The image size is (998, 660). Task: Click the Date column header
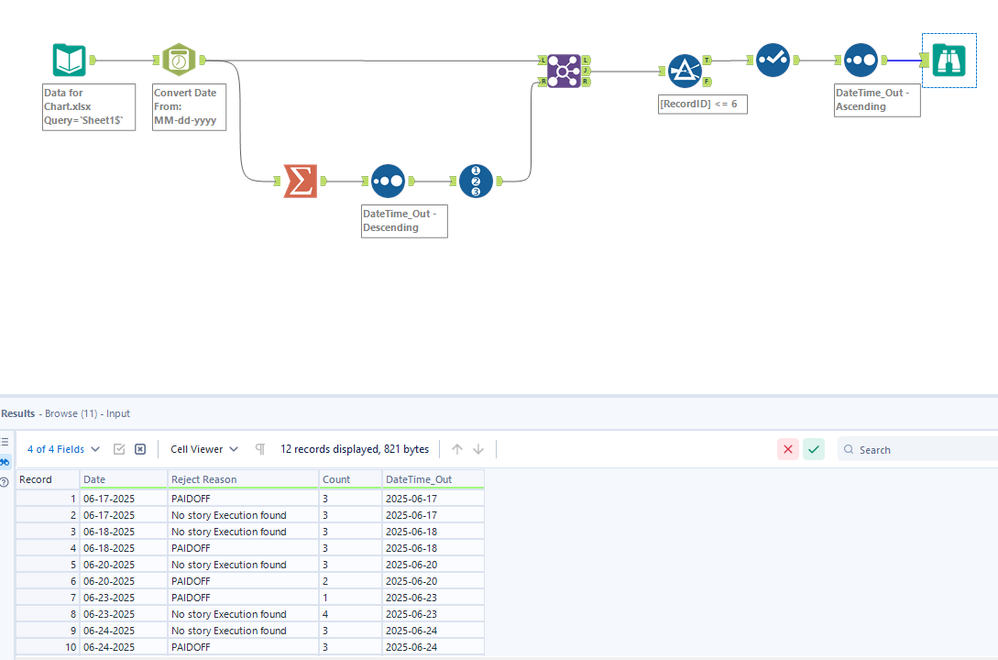(123, 479)
